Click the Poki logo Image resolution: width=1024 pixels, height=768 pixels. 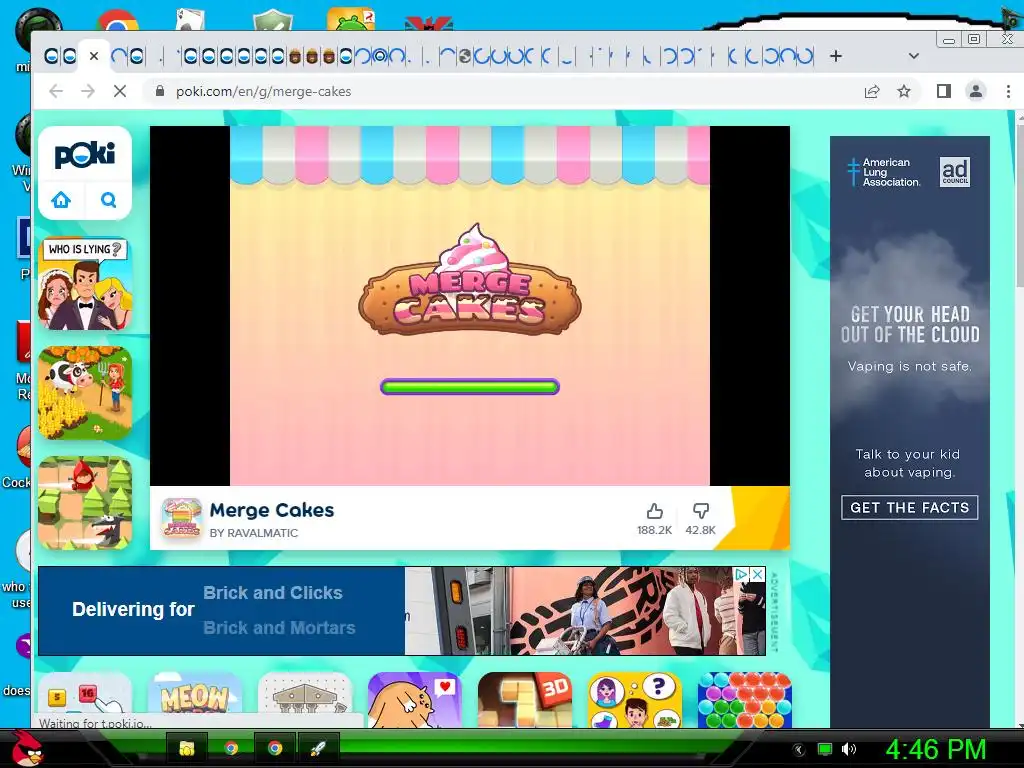click(85, 155)
